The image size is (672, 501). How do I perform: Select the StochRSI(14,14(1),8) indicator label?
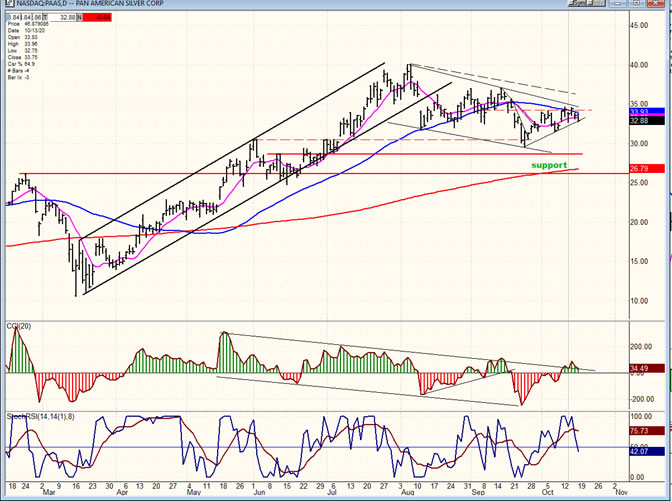pyautogui.click(x=40, y=417)
